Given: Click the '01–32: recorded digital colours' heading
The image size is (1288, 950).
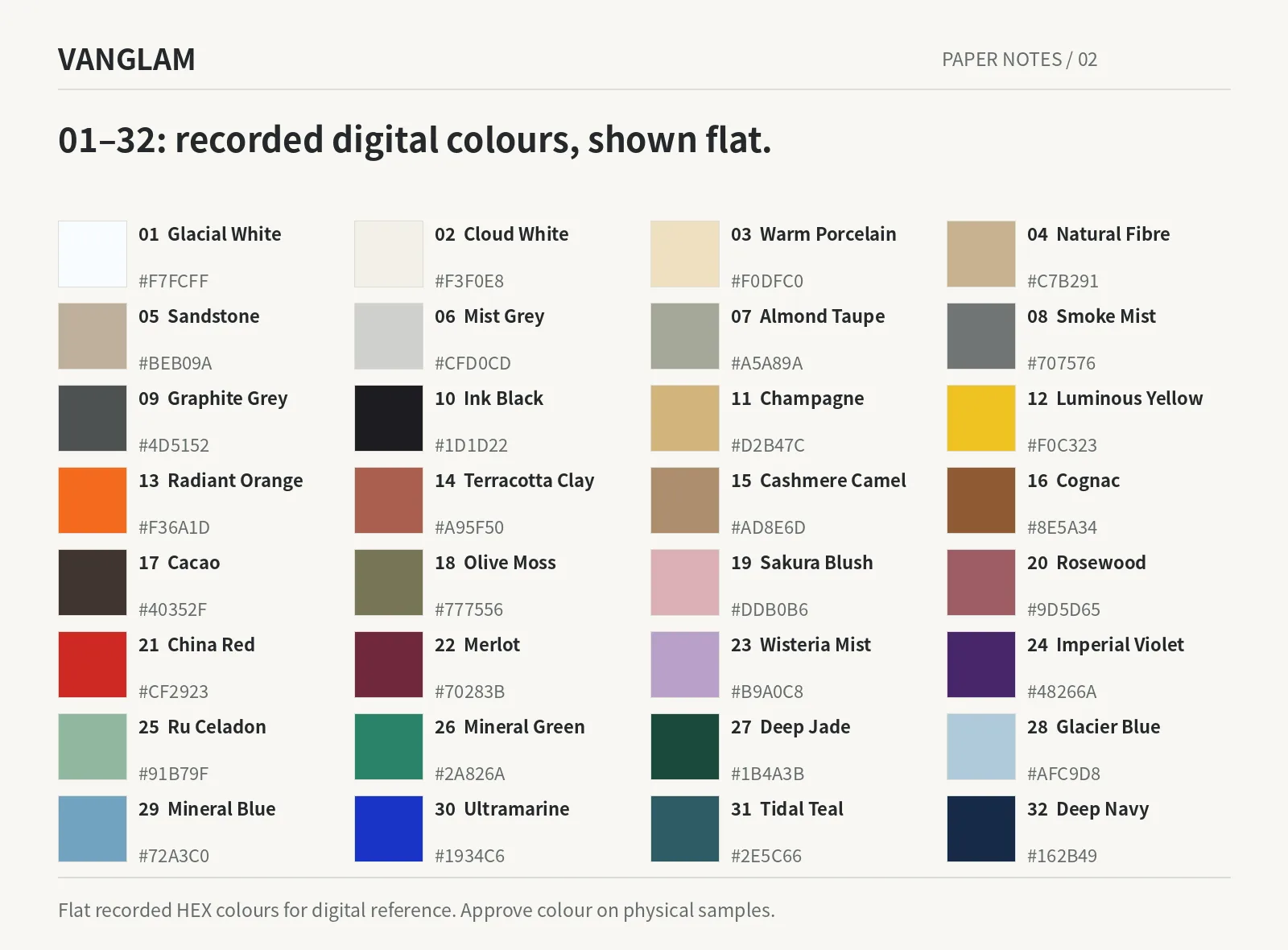Looking at the screenshot, I should (415, 140).
